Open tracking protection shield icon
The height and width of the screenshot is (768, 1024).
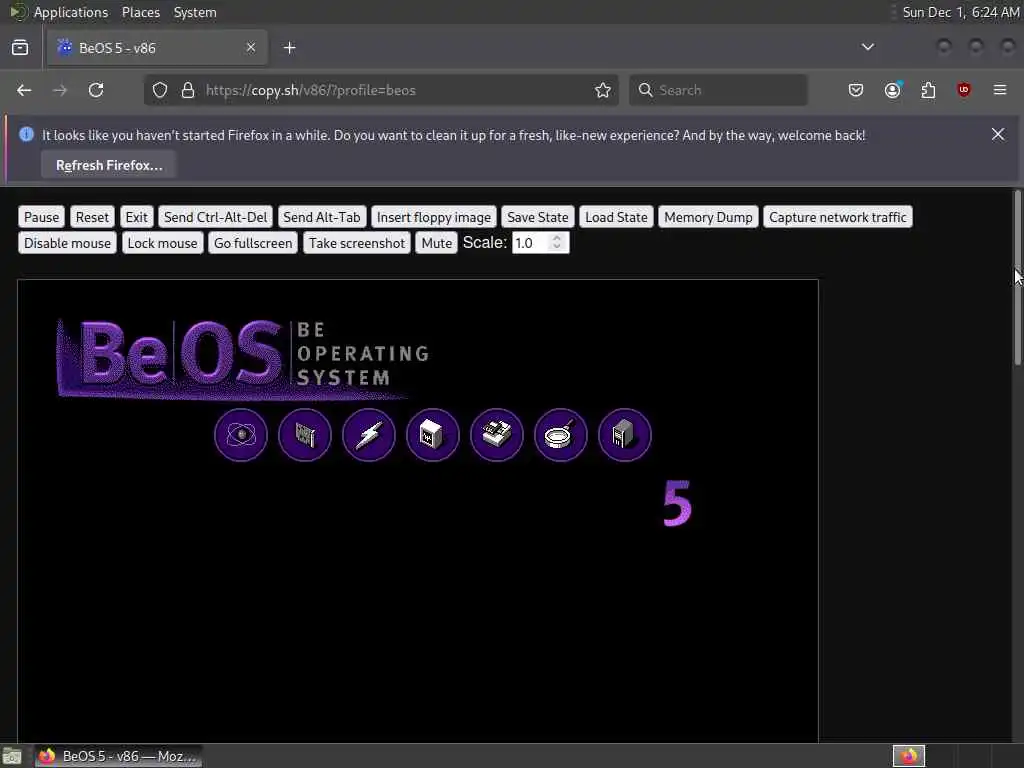pos(160,90)
